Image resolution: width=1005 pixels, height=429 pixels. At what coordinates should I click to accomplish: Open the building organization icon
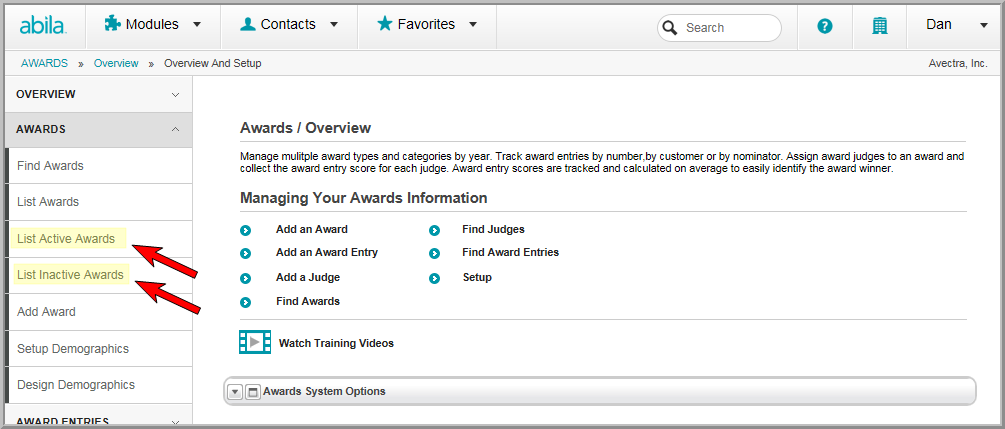click(880, 26)
